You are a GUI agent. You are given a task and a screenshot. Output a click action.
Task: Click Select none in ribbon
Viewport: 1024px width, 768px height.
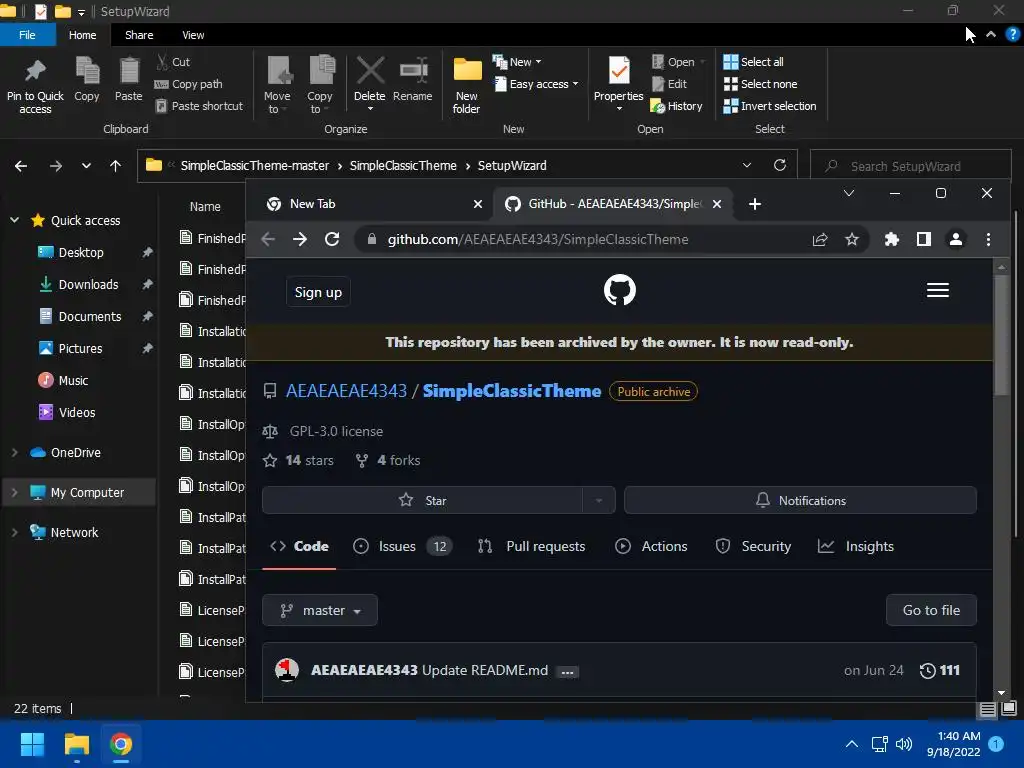tap(760, 84)
